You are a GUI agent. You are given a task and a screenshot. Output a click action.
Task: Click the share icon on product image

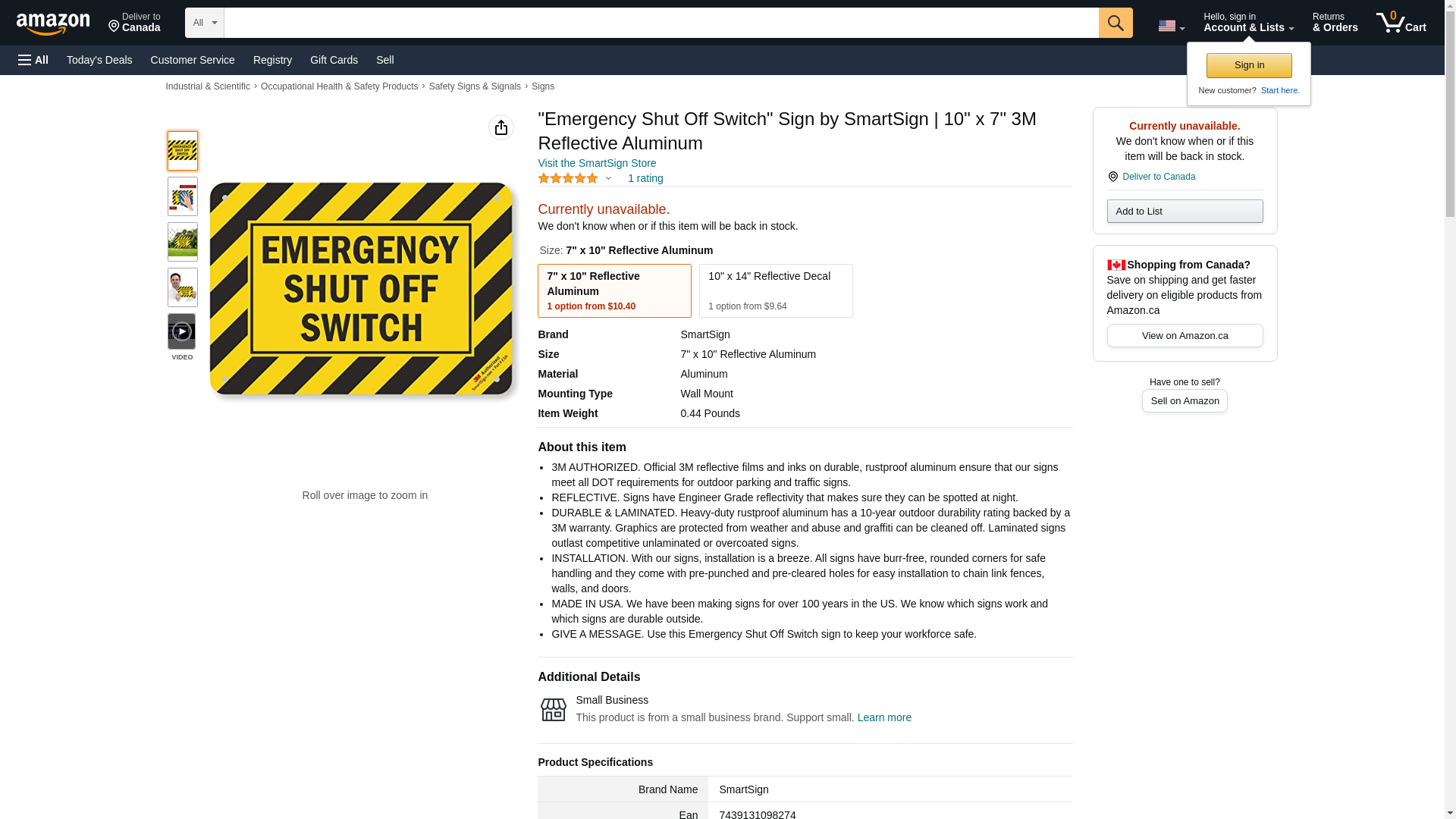pos(500,127)
